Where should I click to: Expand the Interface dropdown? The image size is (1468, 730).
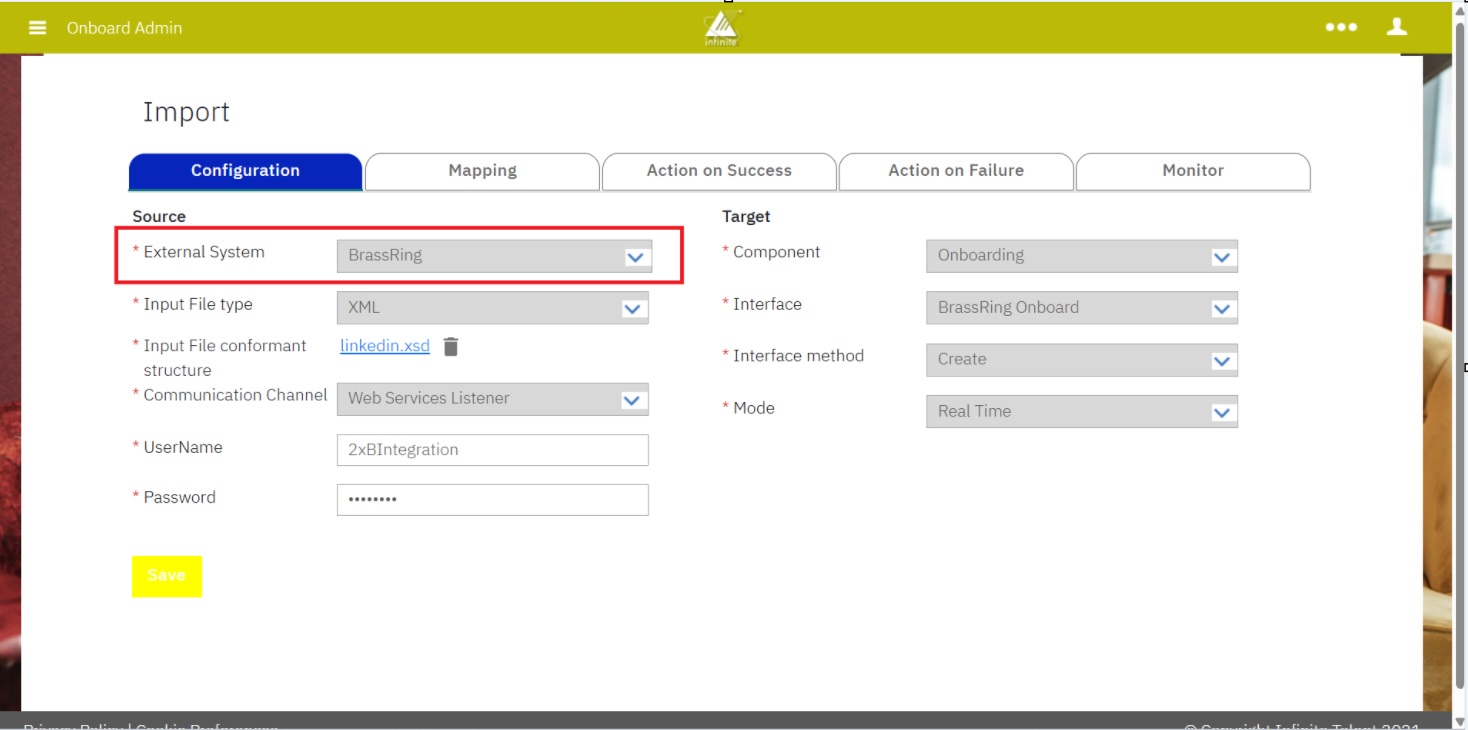(1221, 308)
